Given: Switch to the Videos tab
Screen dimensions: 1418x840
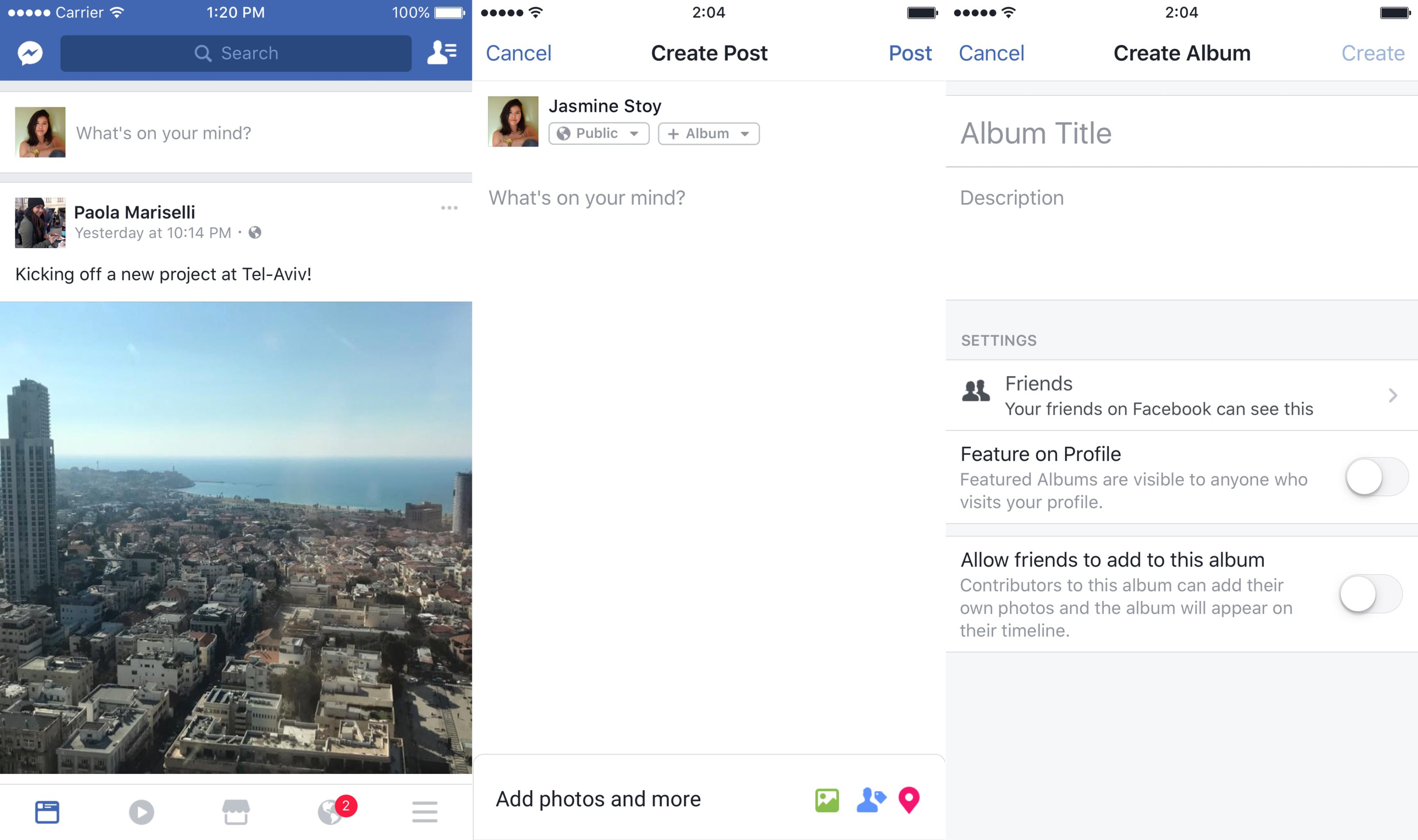Looking at the screenshot, I should tap(141, 812).
